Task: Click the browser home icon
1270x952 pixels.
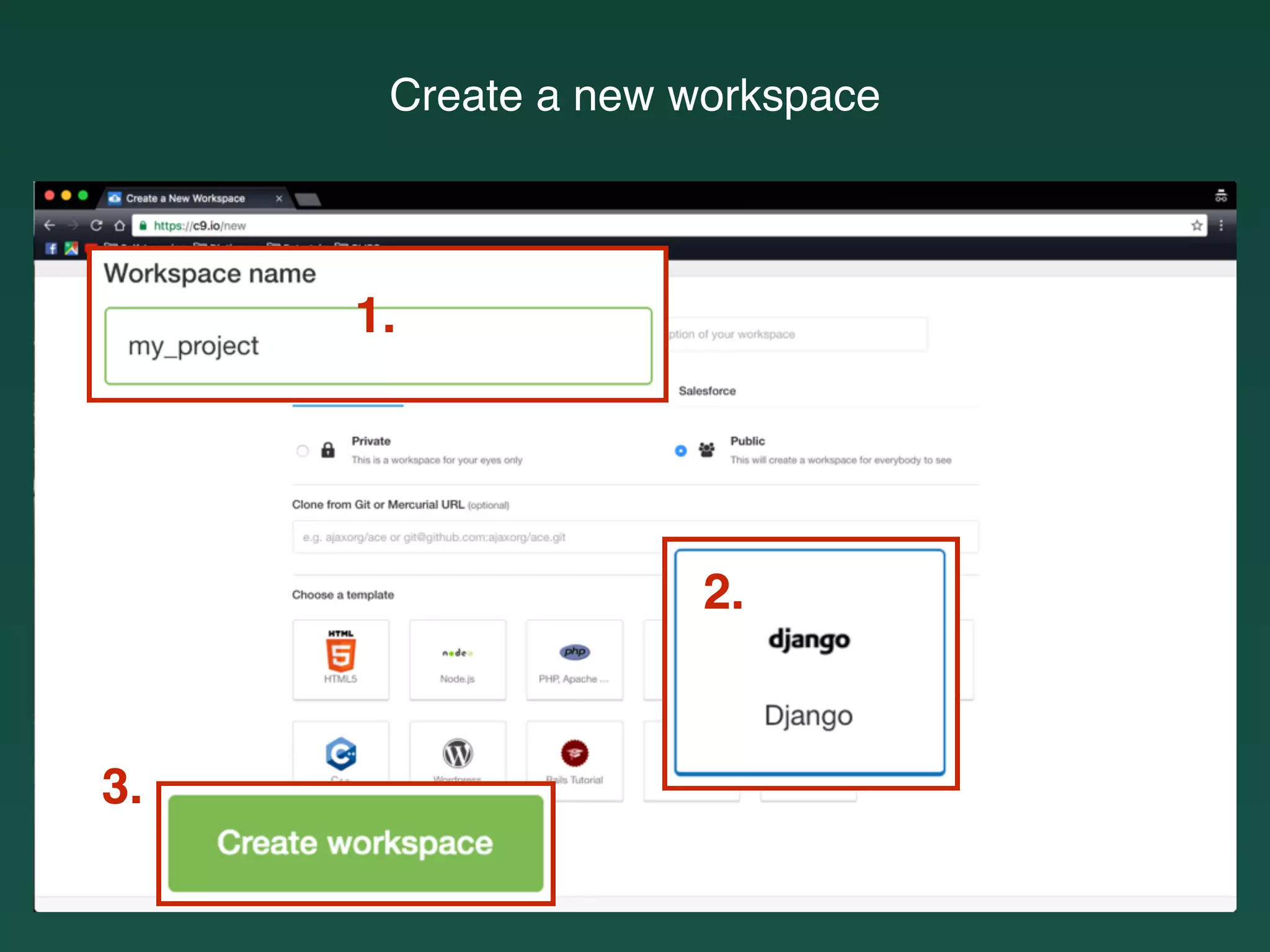Action: (120, 226)
